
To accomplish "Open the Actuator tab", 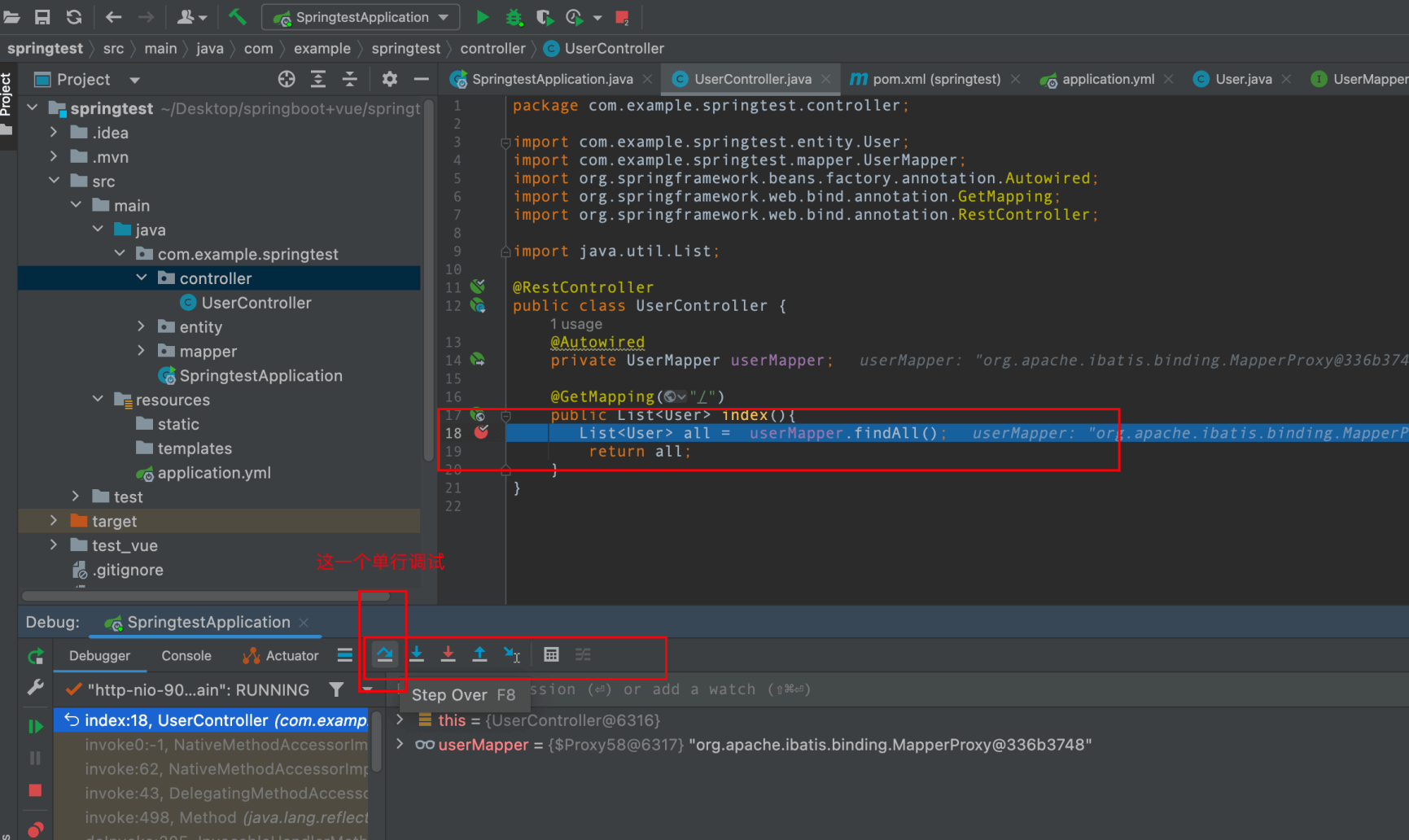I will tap(281, 655).
